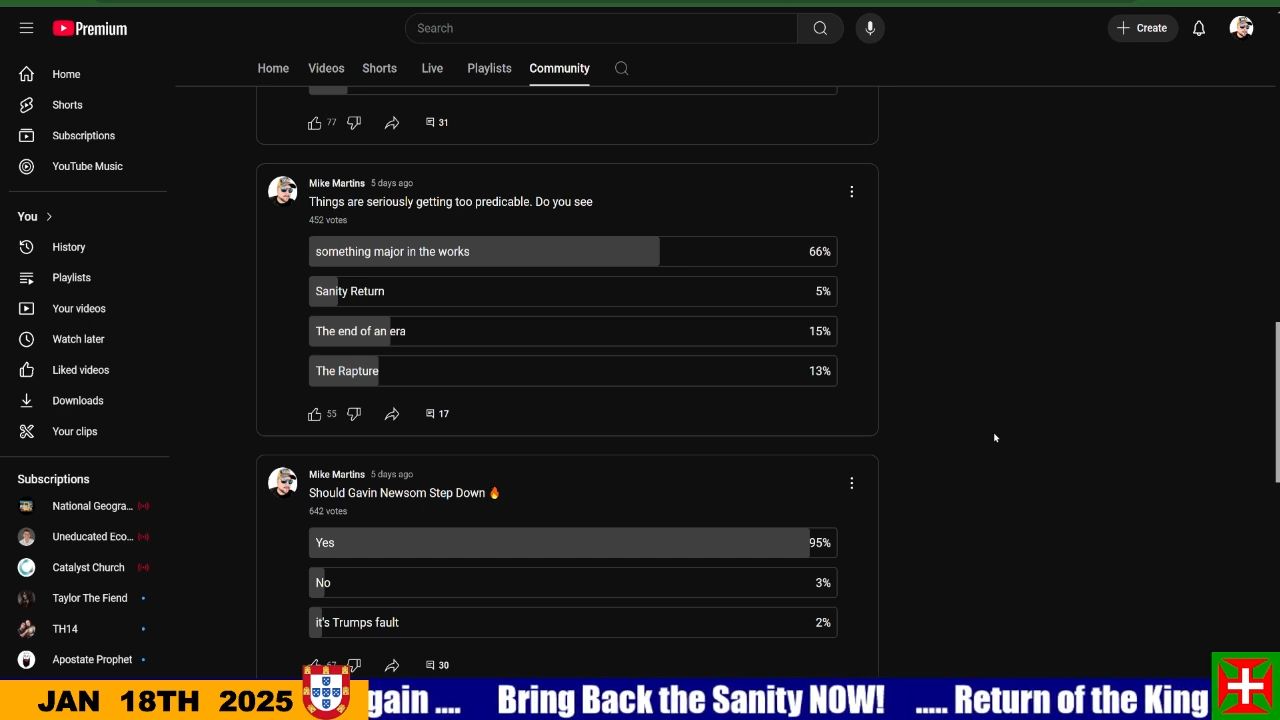Click the search magnifier button in top bar
The height and width of the screenshot is (720, 1280).
(x=820, y=28)
